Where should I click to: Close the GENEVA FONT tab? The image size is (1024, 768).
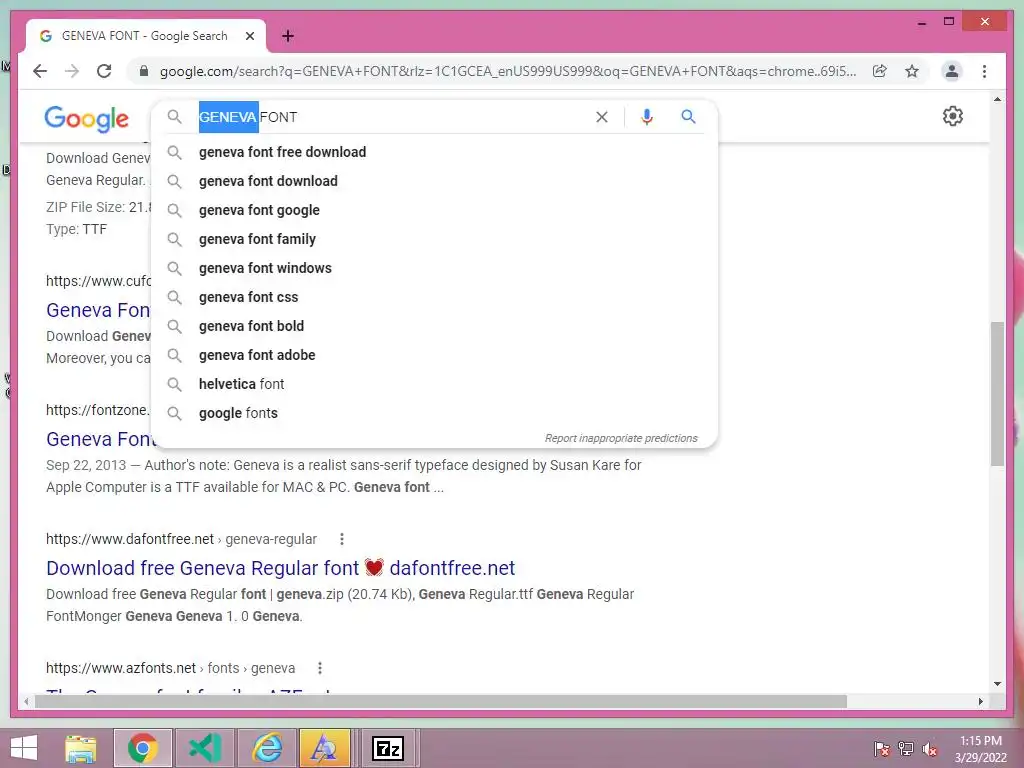point(249,36)
